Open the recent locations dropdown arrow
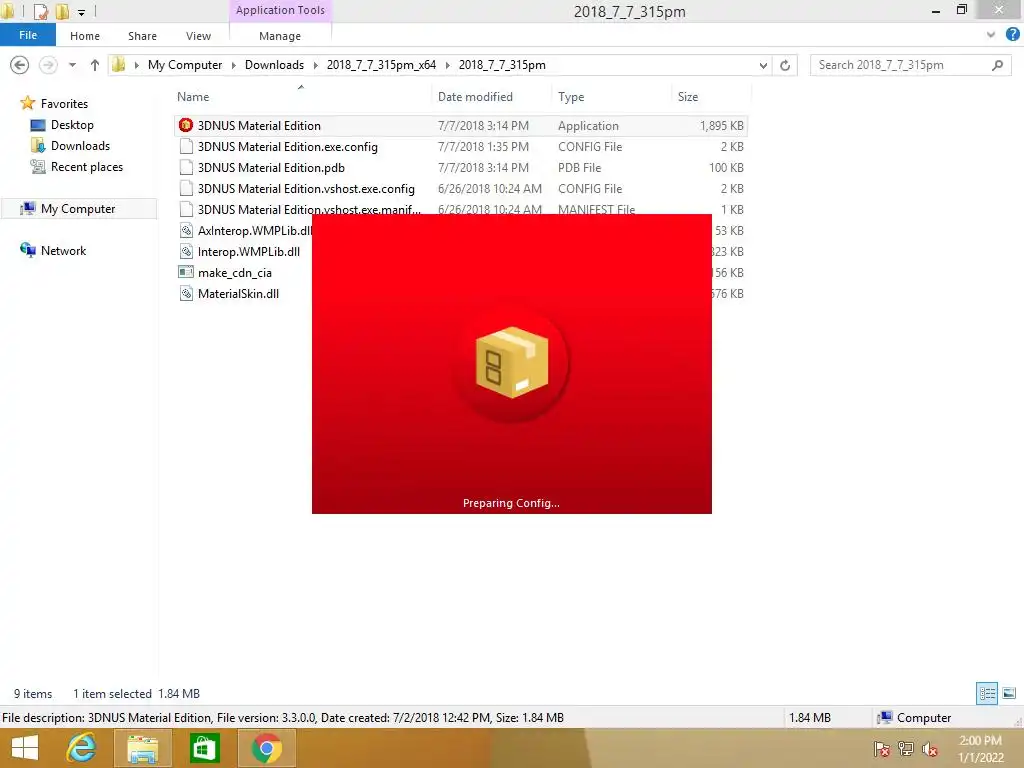This screenshot has height=768, width=1024. click(72, 65)
